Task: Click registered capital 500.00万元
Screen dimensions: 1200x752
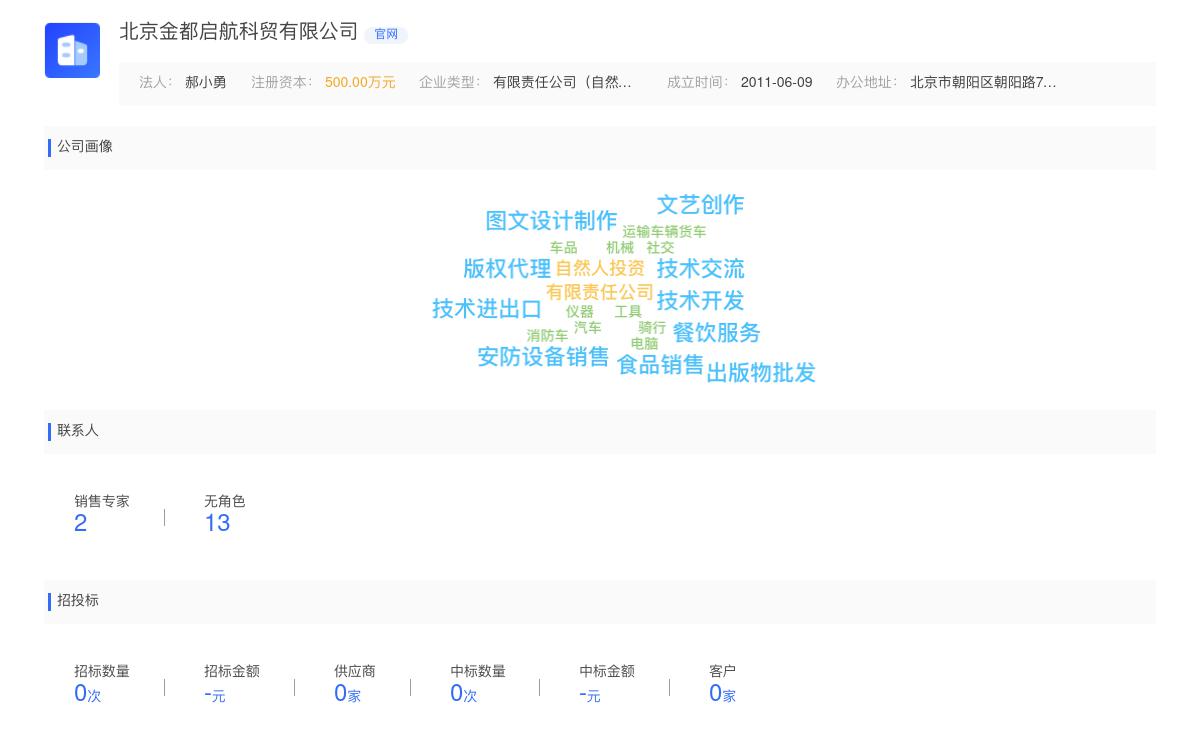Action: click(x=360, y=82)
